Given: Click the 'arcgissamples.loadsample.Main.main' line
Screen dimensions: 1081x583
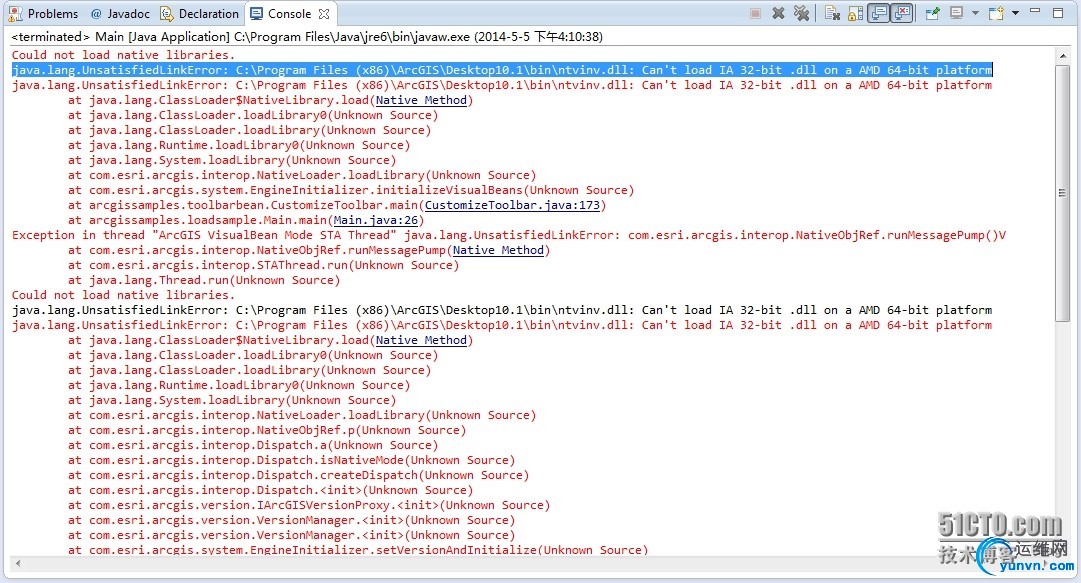Looking at the screenshot, I should (x=246, y=221).
